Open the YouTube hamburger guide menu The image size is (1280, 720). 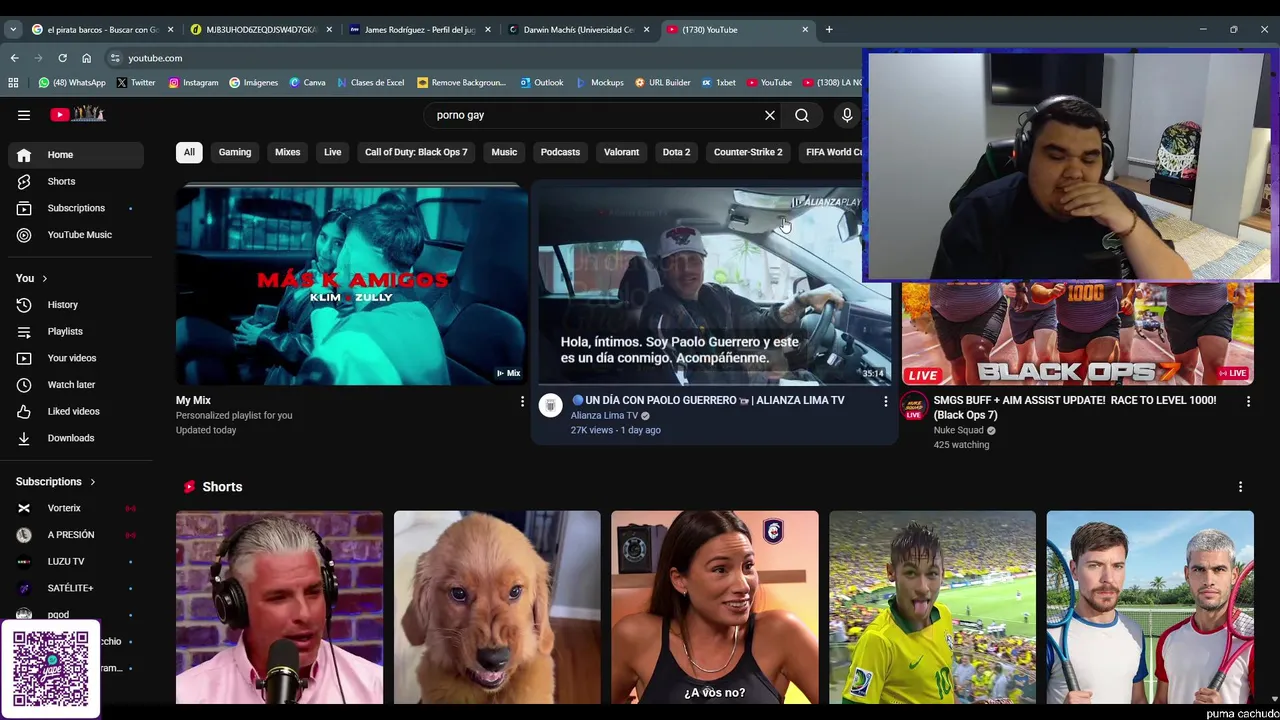[x=24, y=115]
